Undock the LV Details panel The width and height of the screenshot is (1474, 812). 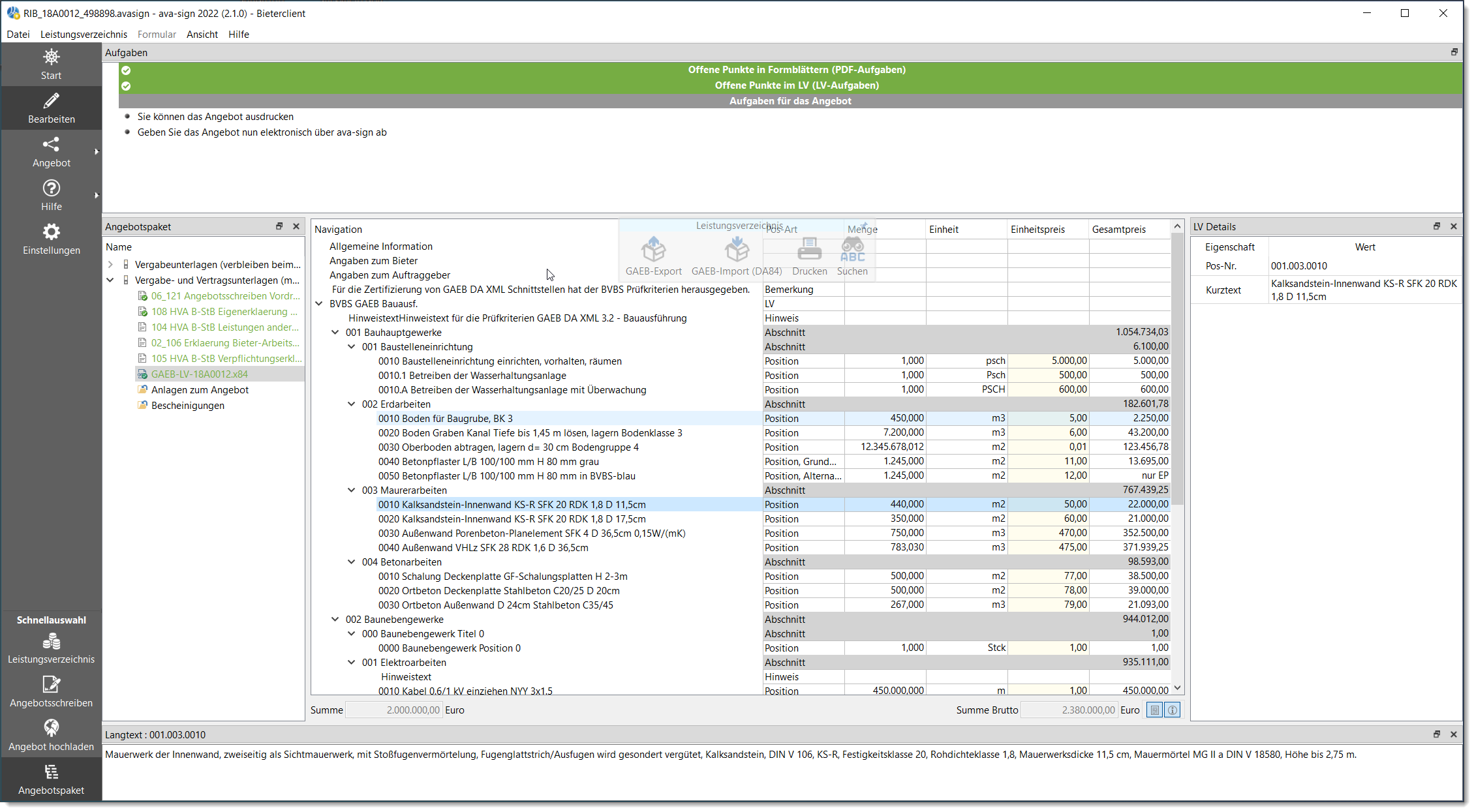tap(1437, 226)
